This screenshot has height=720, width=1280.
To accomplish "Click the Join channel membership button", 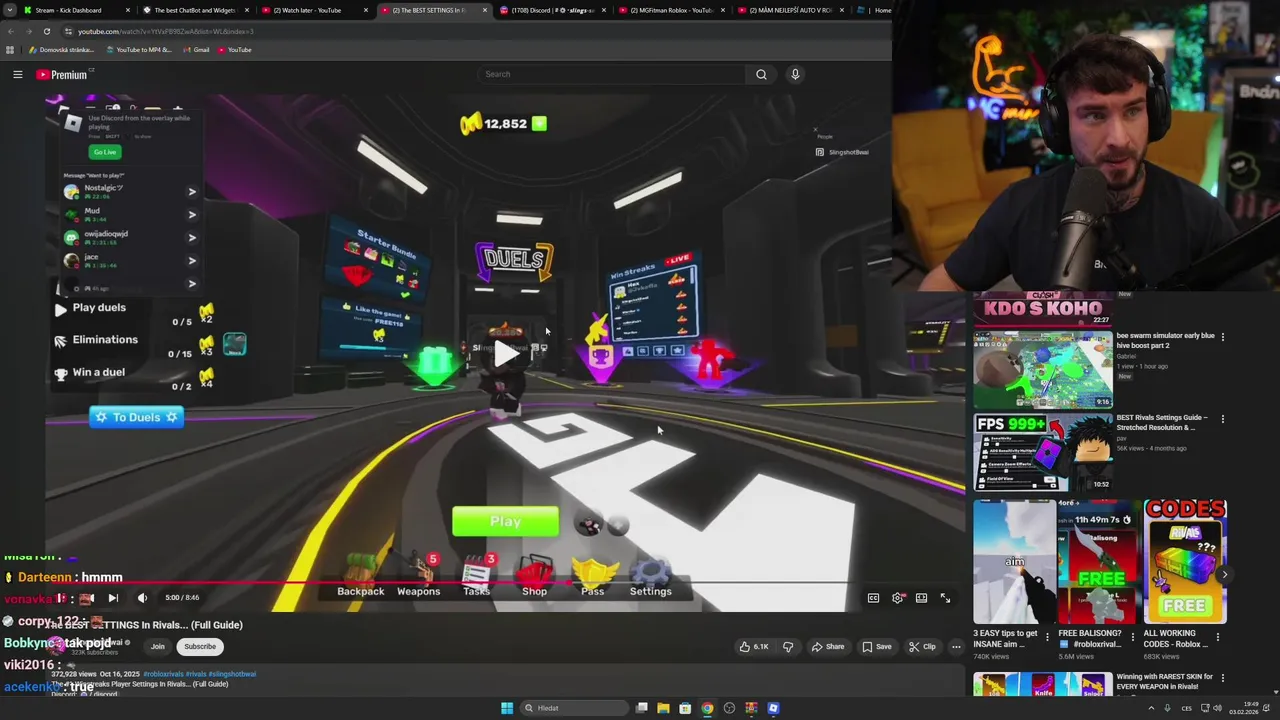I will tap(158, 647).
